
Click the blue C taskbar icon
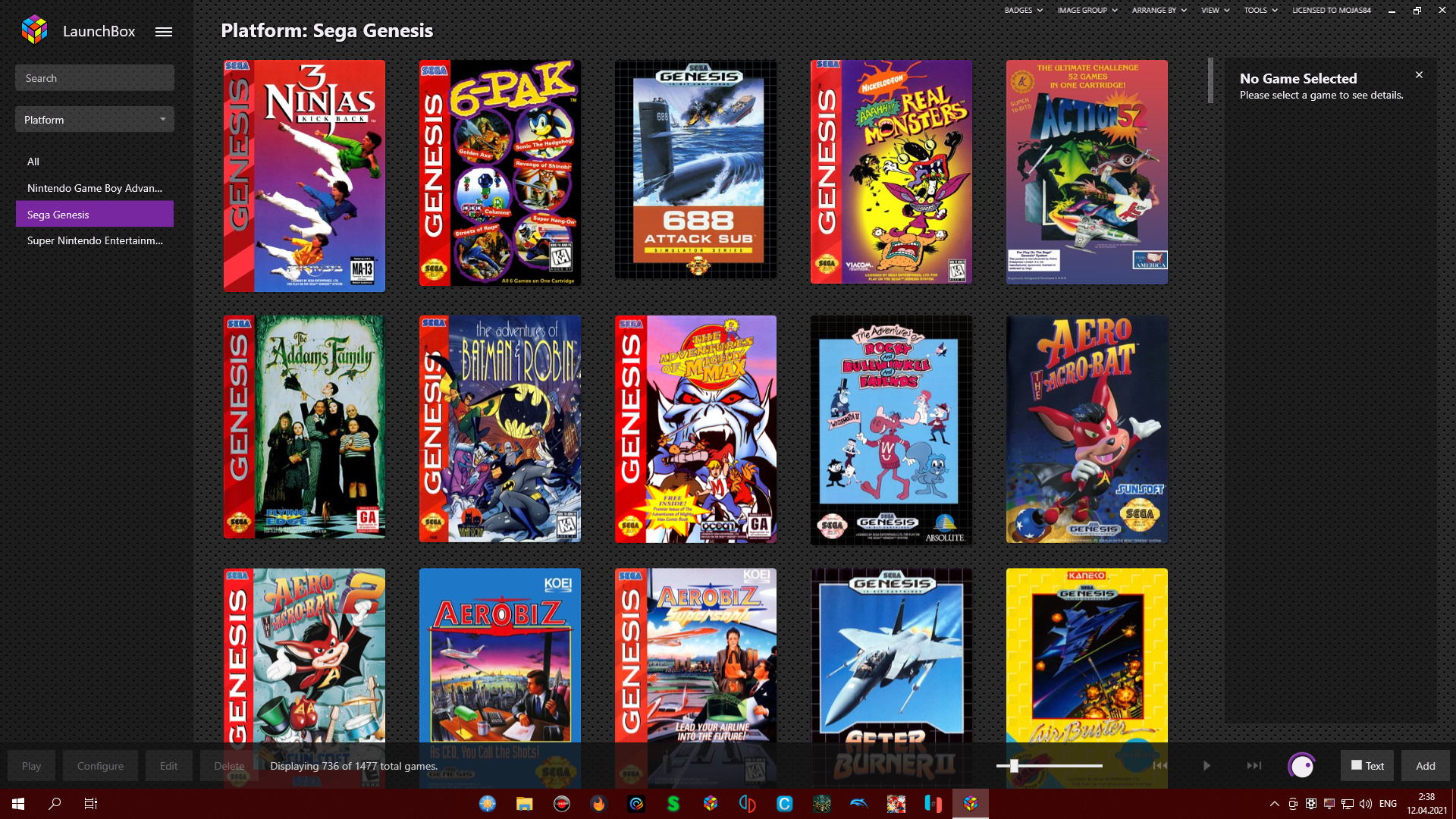click(x=785, y=804)
